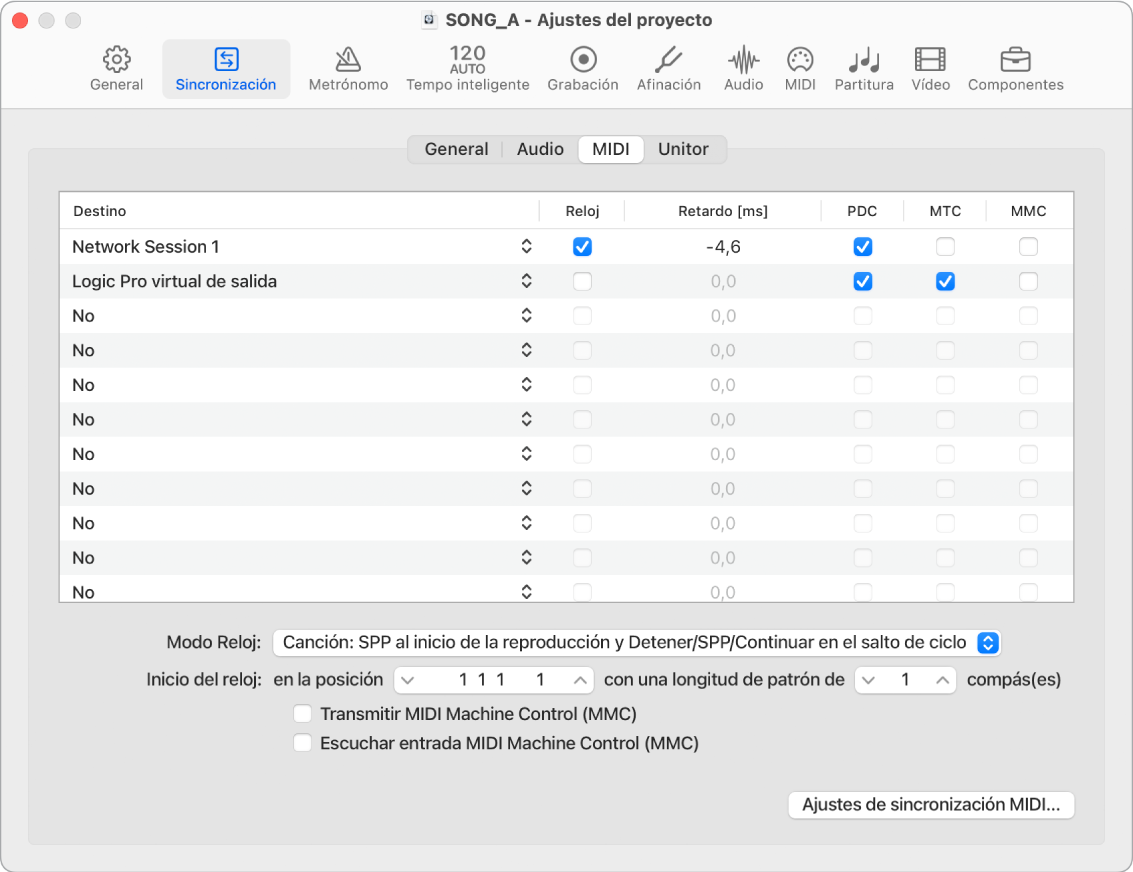Select the MIDI sync tab
Screen dimensions: 1133x872
tap(611, 149)
